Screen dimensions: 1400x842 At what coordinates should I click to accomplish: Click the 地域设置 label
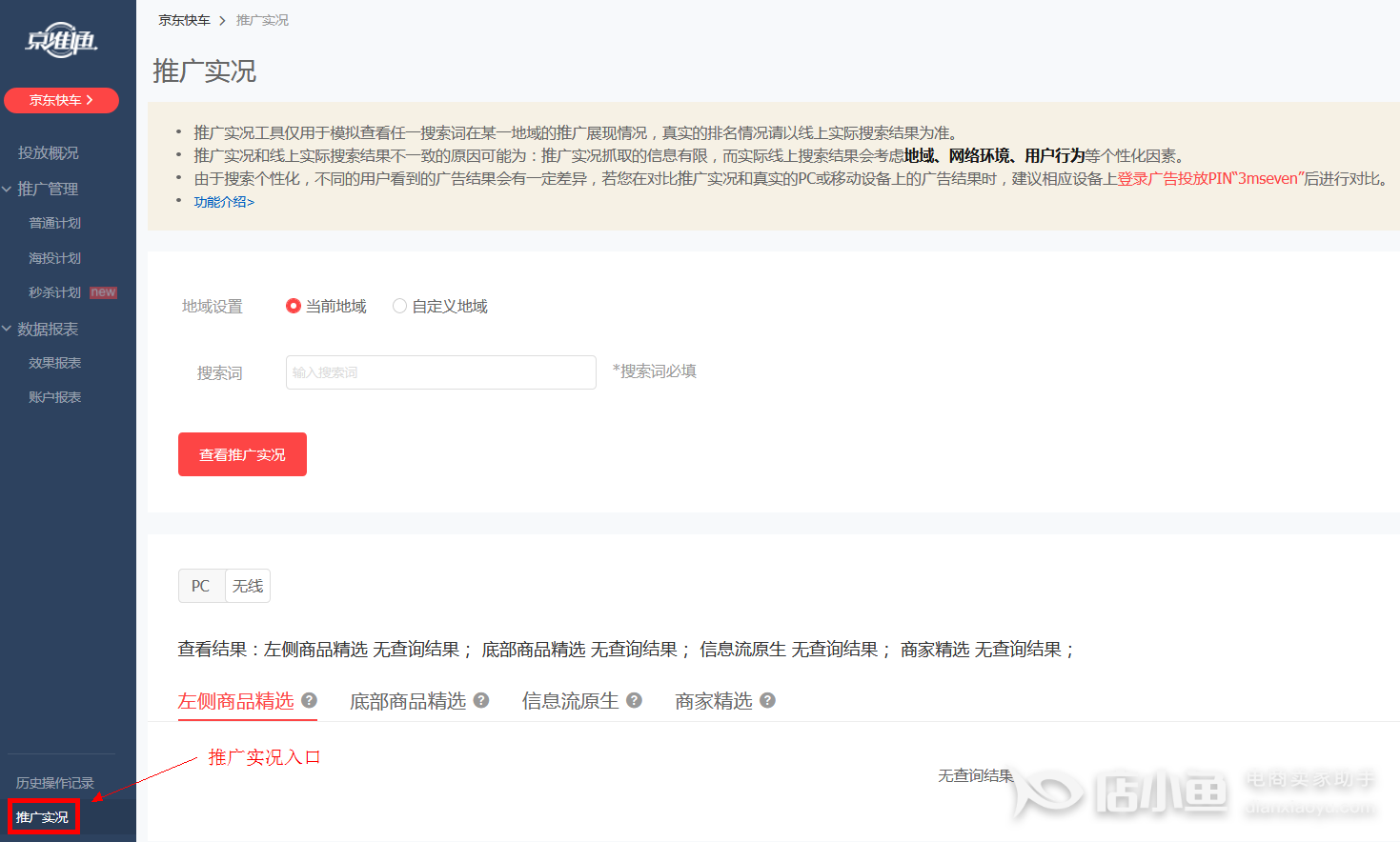tap(213, 306)
